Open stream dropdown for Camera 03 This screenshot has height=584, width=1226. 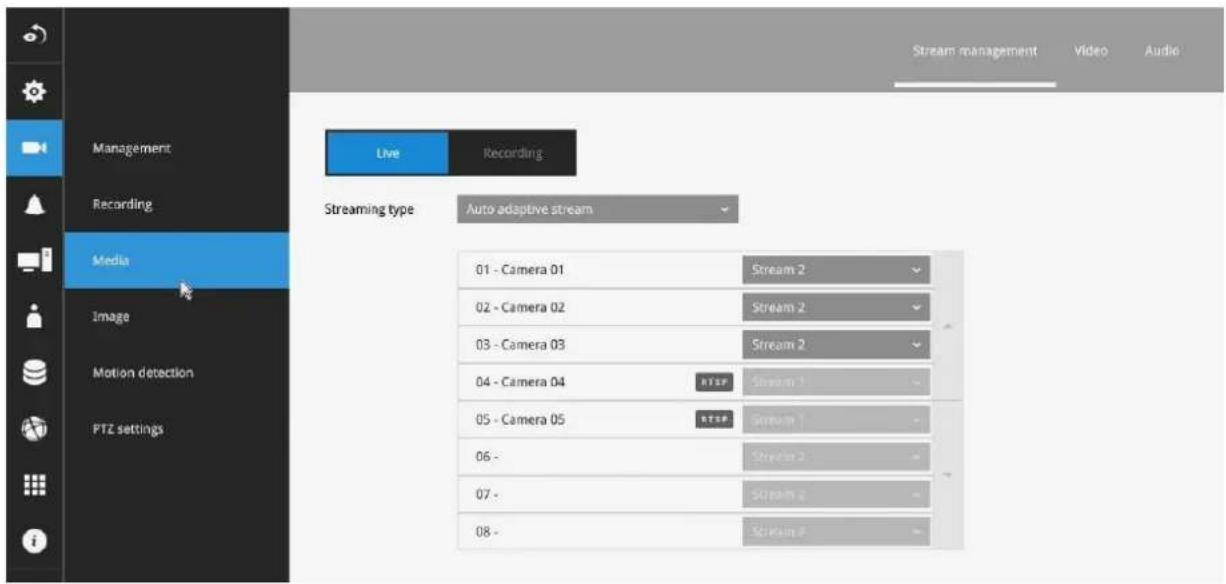tap(836, 344)
